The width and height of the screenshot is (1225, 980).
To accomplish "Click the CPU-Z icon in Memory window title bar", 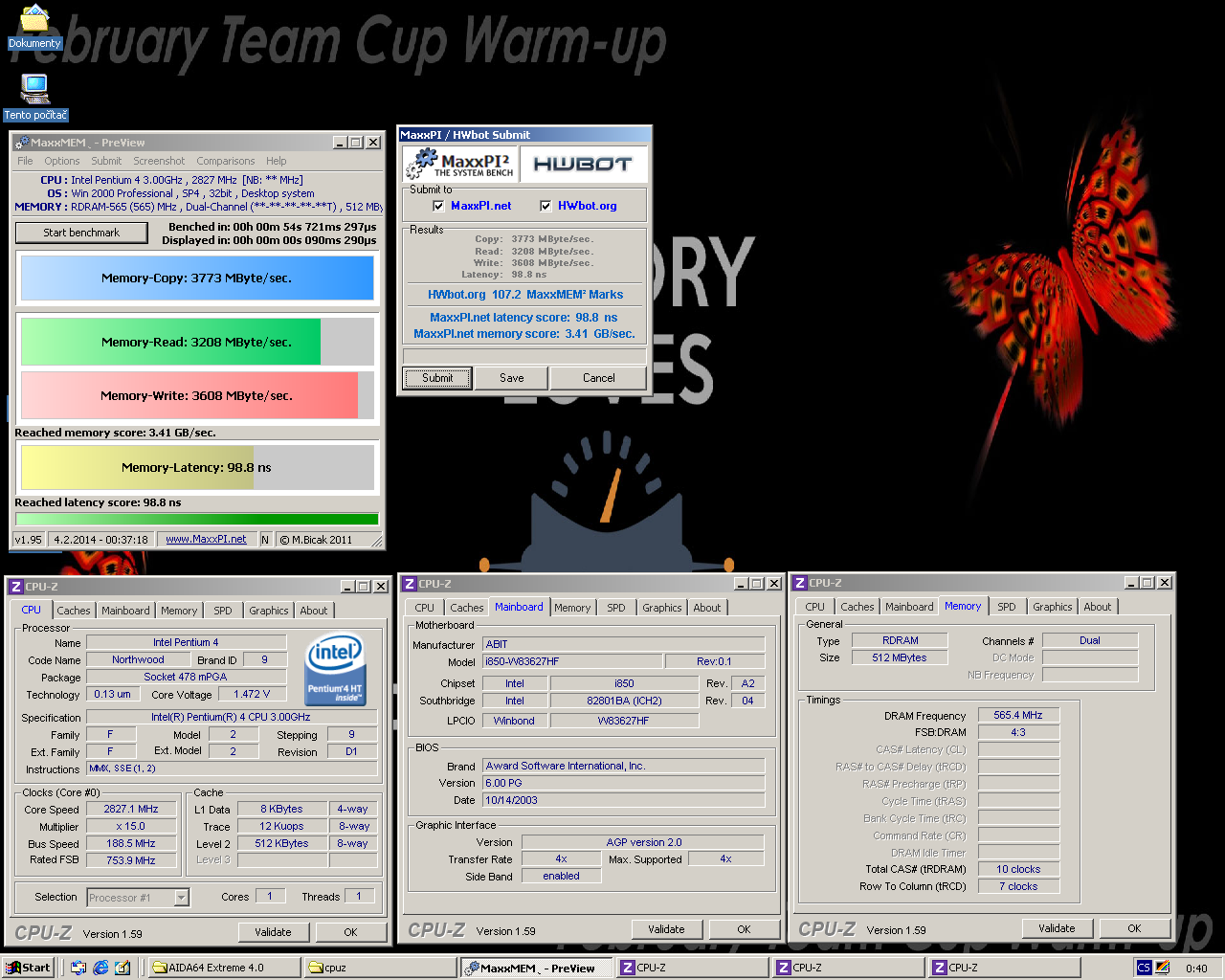I will [x=800, y=583].
